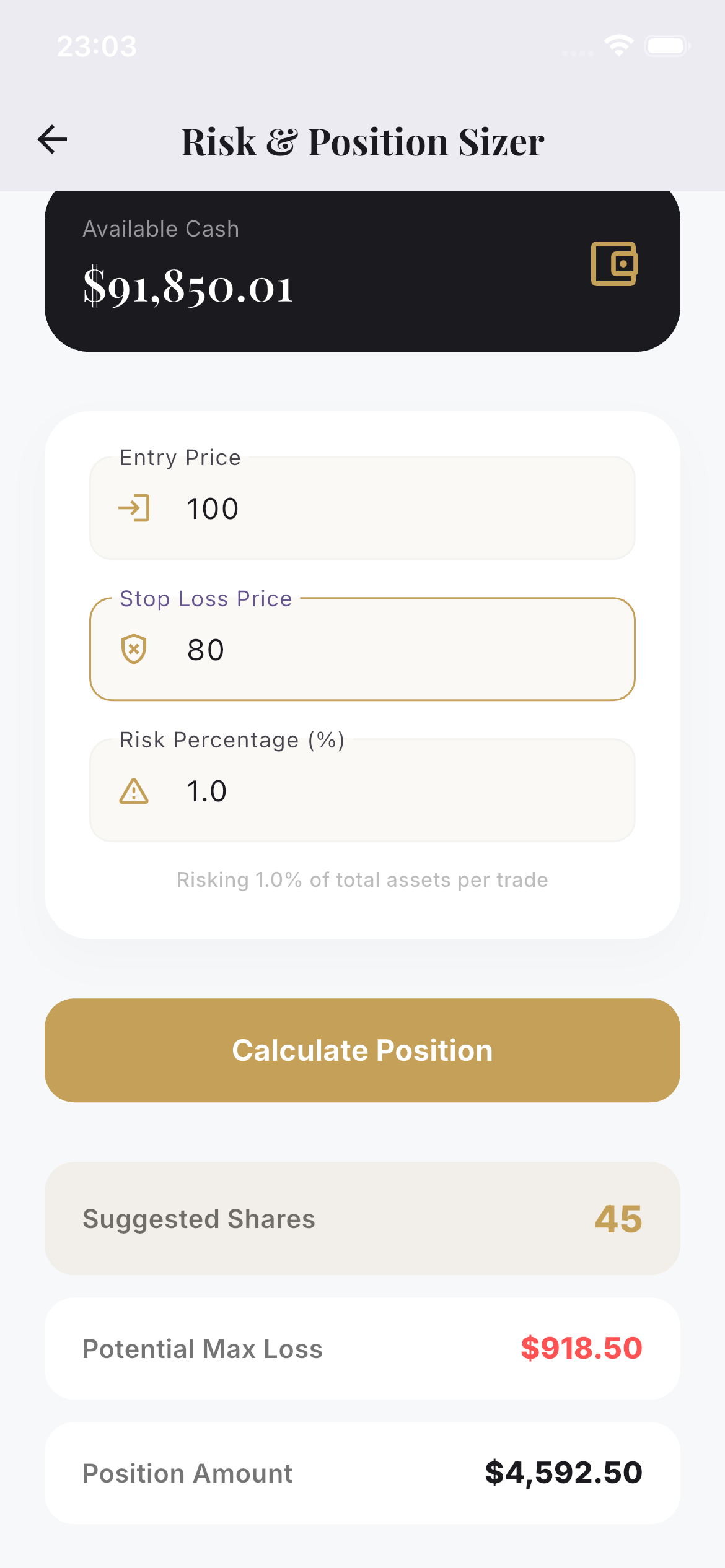Screen dimensions: 725x1568
Task: Tap the risking 1.0% hint text
Action: tap(362, 879)
